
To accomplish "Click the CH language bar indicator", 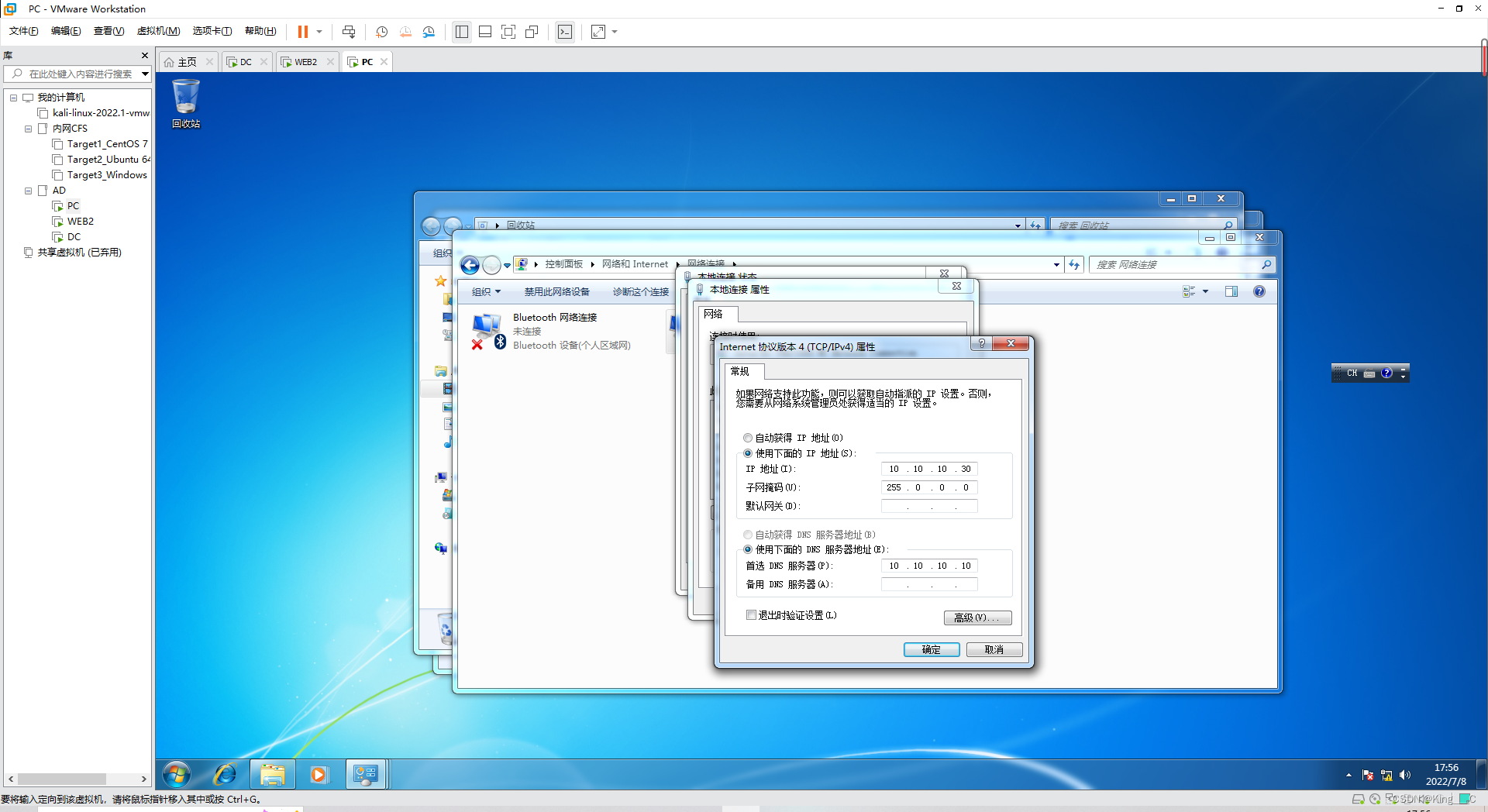I will click(1352, 373).
